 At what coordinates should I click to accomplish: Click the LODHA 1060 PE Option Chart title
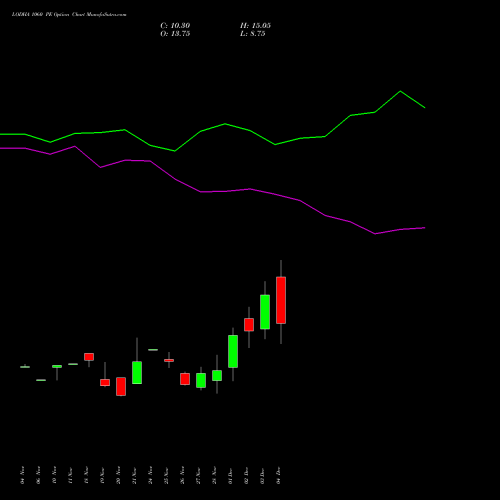pyautogui.click(x=69, y=14)
